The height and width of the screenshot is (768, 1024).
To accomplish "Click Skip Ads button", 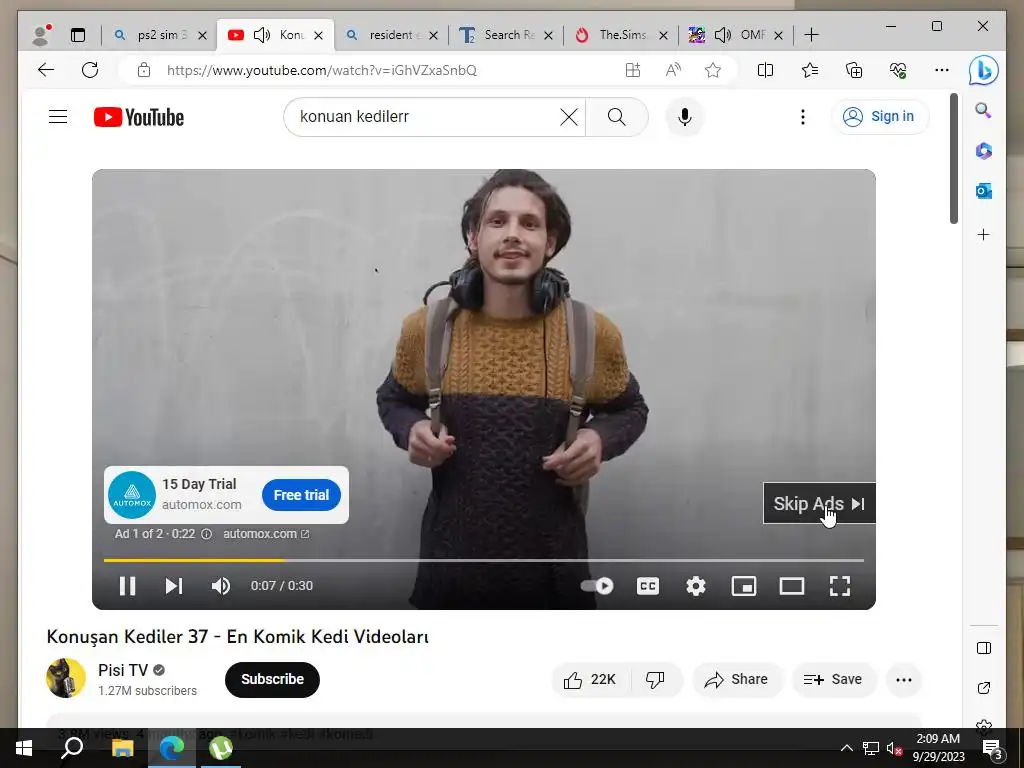I will tap(819, 504).
